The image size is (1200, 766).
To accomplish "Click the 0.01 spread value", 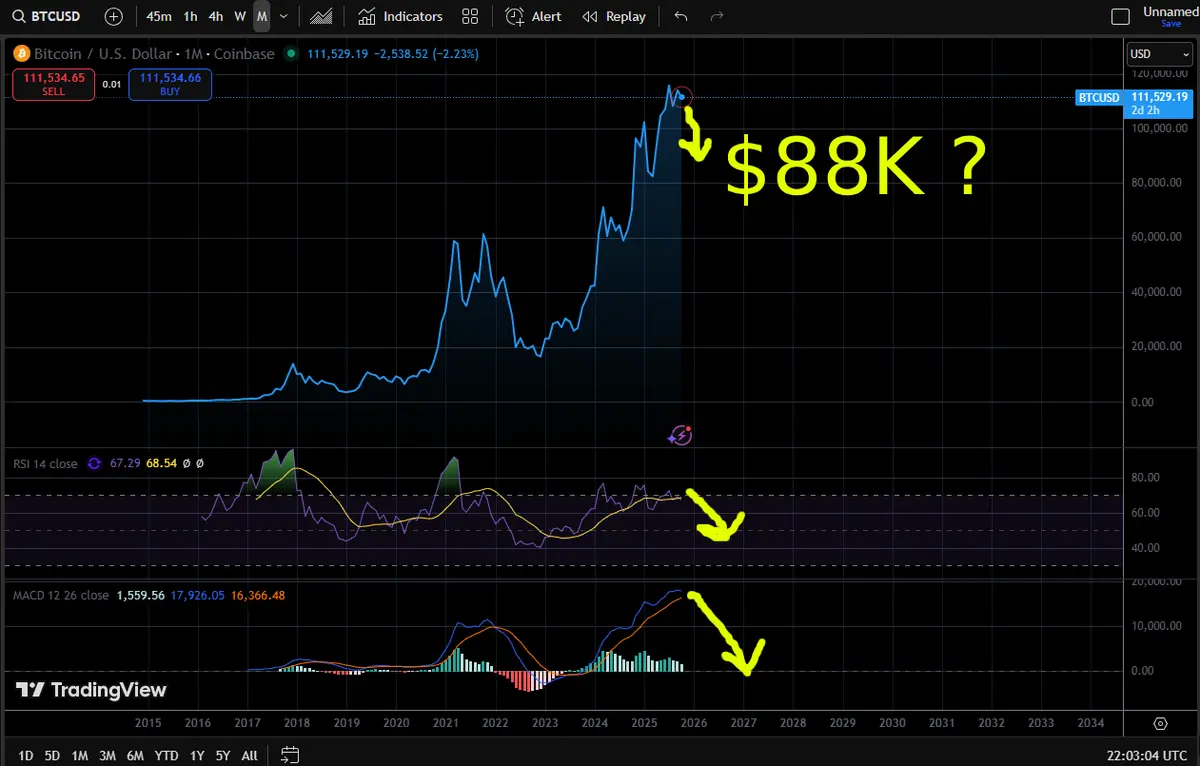I will 111,85.
